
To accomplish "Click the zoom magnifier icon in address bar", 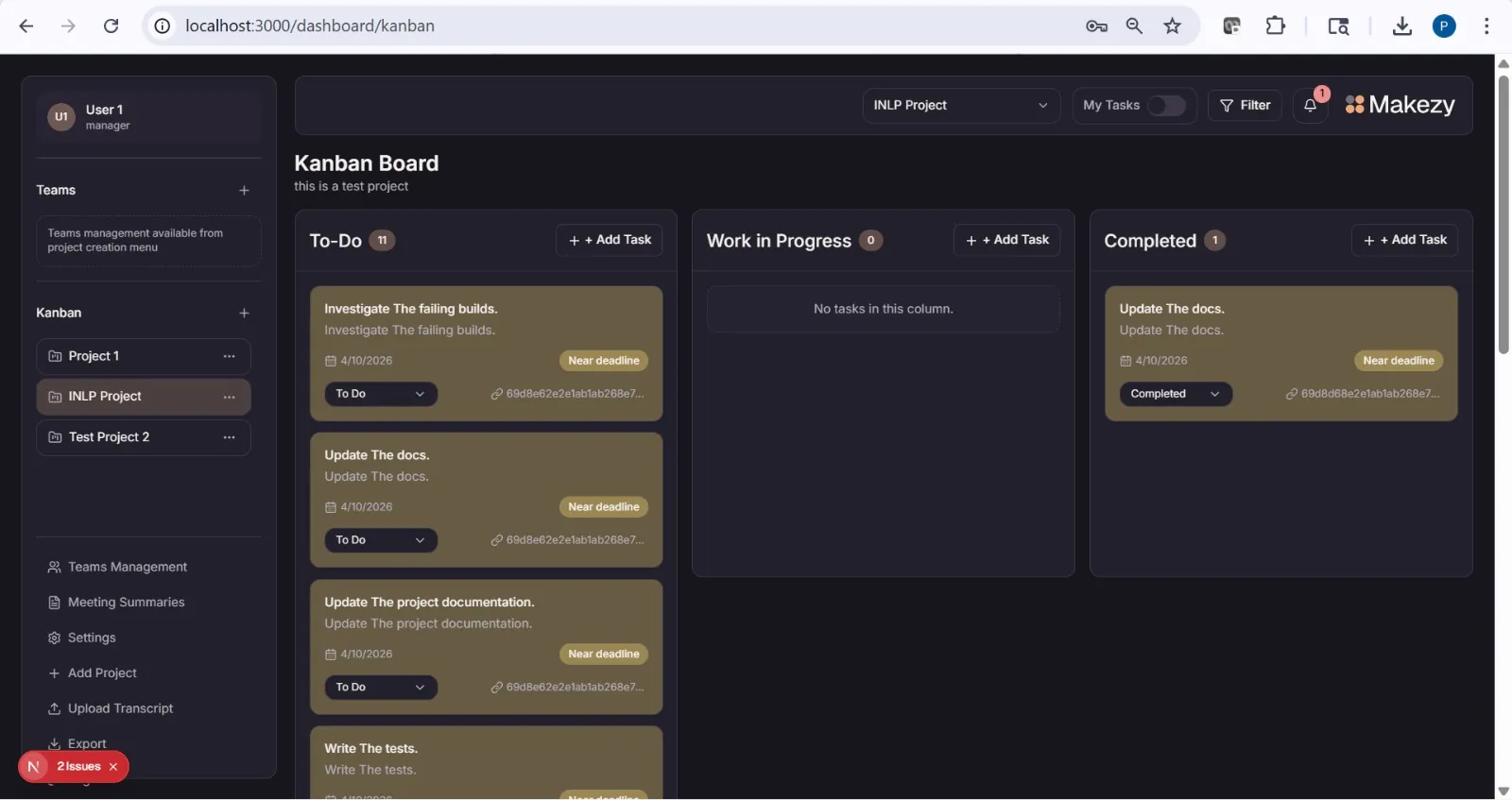I will [x=1134, y=26].
